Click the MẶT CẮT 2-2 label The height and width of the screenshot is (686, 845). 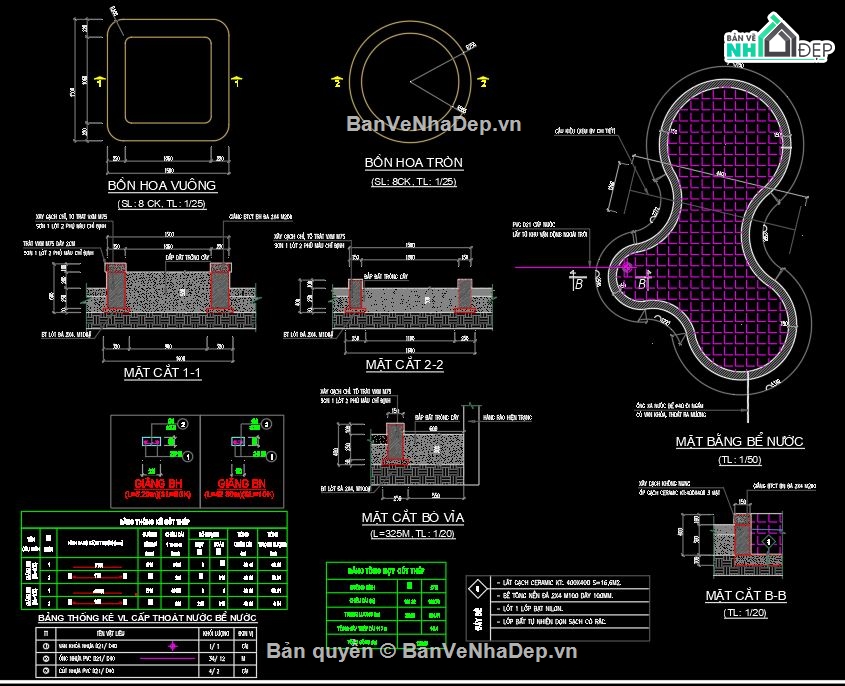coord(404,365)
